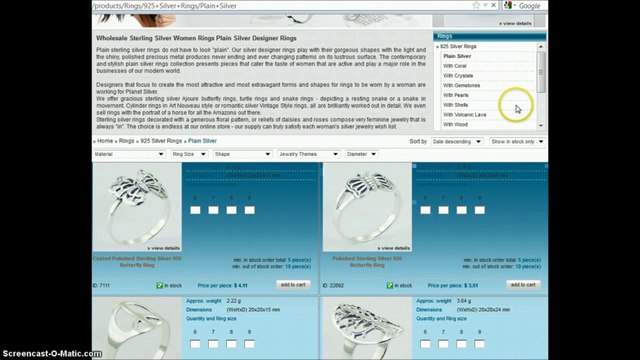Go to Home breadcrumb link
Image resolution: width=640 pixels, height=360 pixels.
pos(105,141)
